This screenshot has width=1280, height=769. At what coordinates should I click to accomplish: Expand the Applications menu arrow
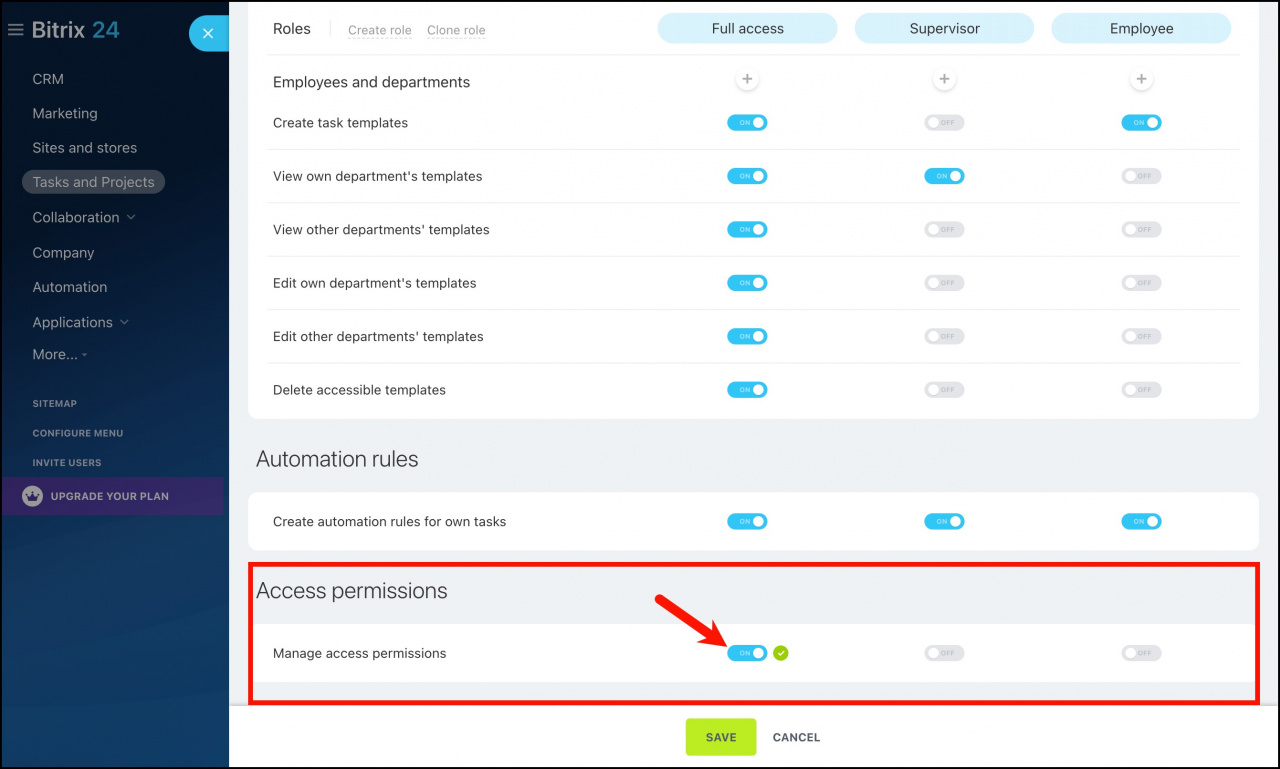tap(125, 322)
